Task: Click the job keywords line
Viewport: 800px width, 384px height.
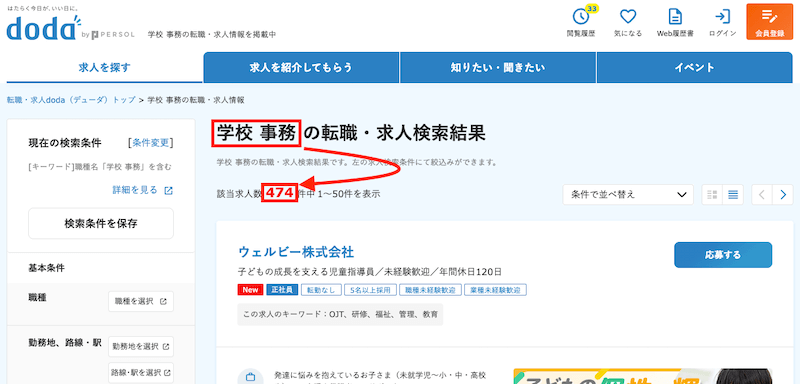Action: 340,315
